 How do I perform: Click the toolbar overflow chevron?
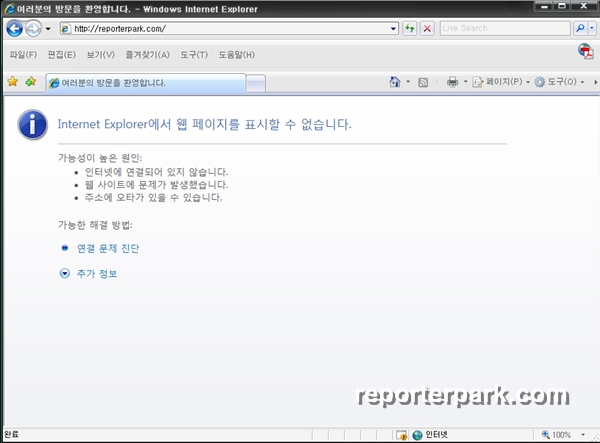[x=595, y=82]
